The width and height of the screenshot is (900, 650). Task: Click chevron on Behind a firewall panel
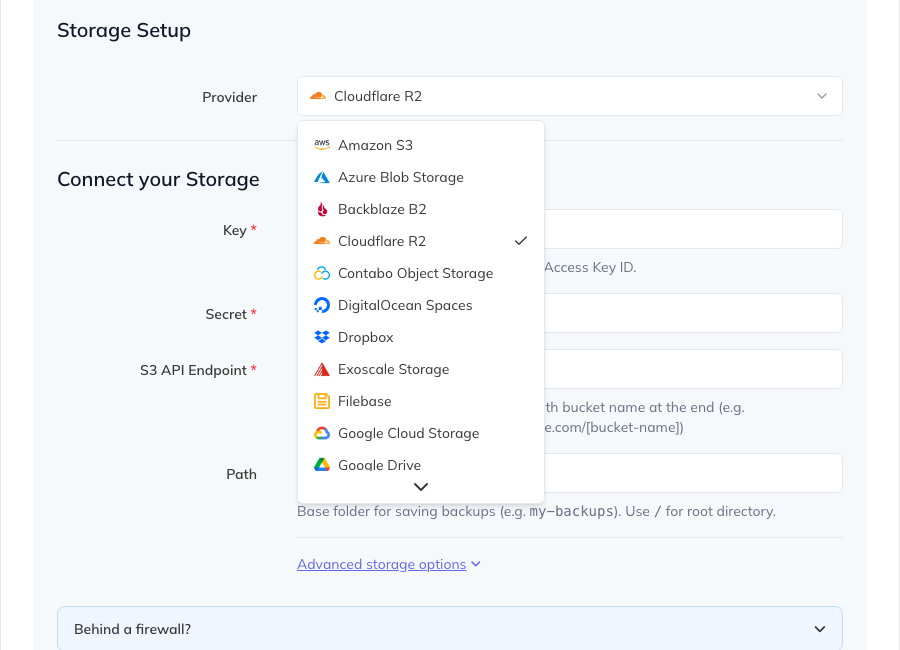pyautogui.click(x=820, y=629)
